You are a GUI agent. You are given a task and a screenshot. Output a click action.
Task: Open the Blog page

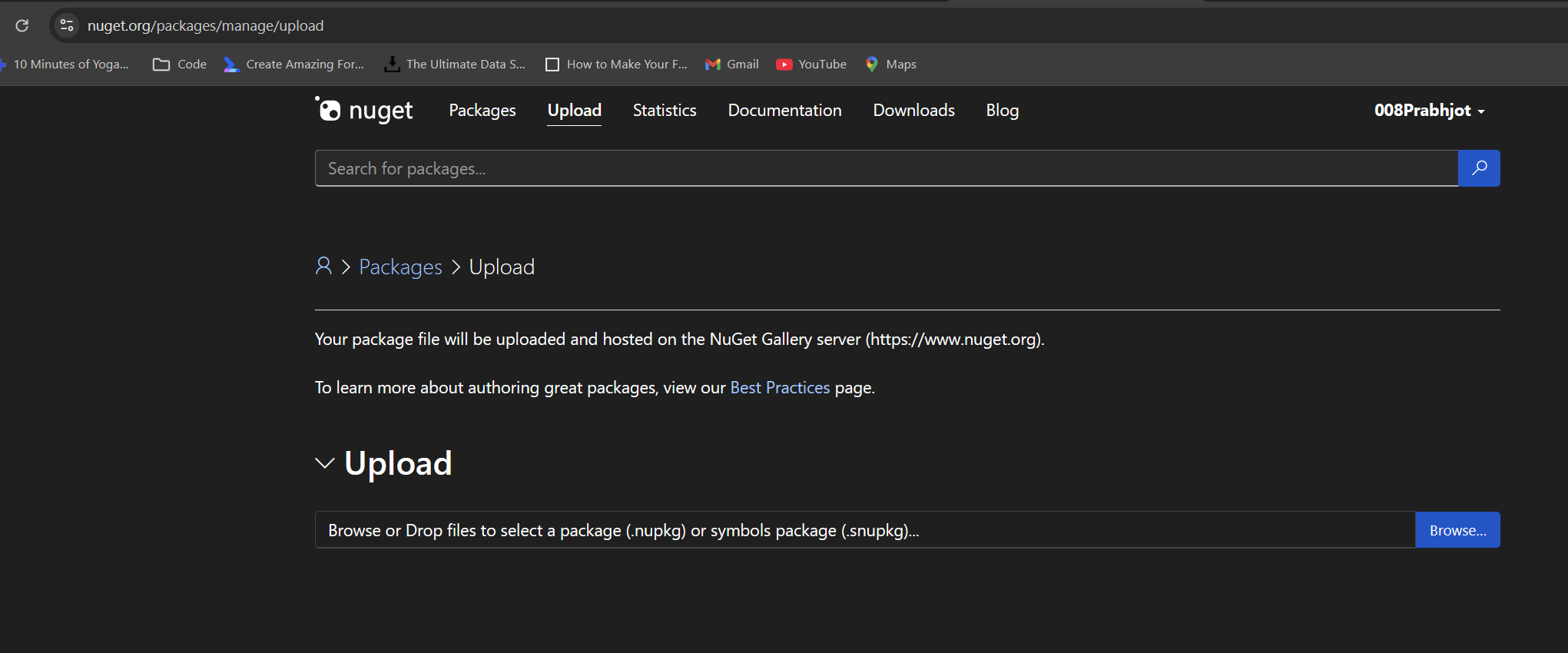1003,111
